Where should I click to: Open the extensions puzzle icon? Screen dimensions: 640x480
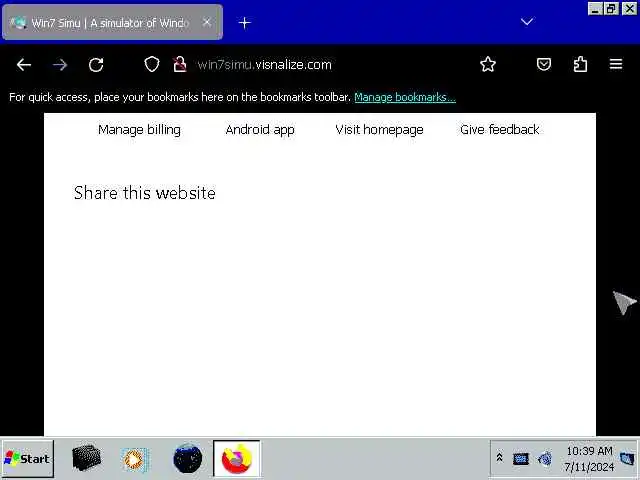tap(580, 64)
